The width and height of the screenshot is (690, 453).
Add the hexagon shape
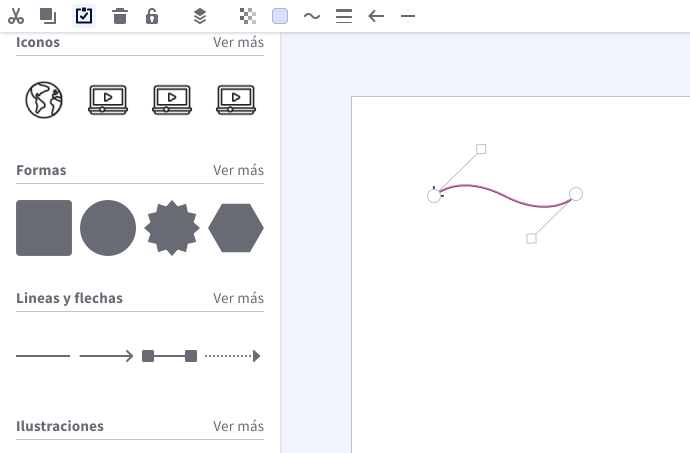pos(236,228)
